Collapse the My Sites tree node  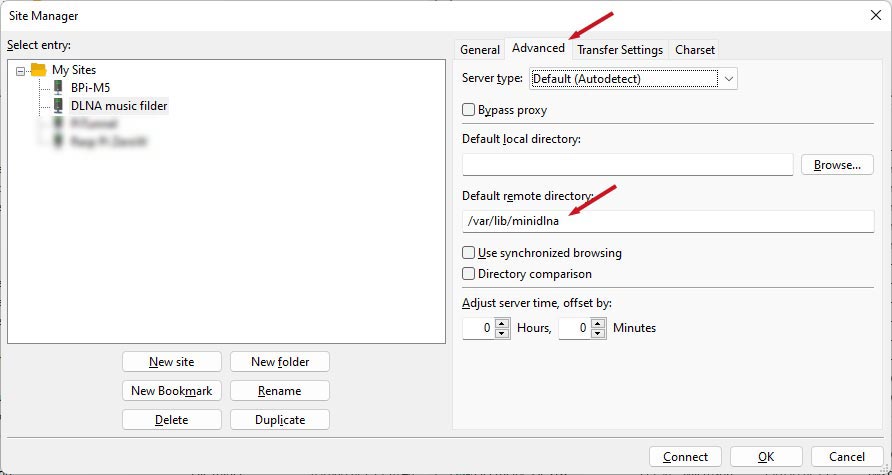point(21,70)
